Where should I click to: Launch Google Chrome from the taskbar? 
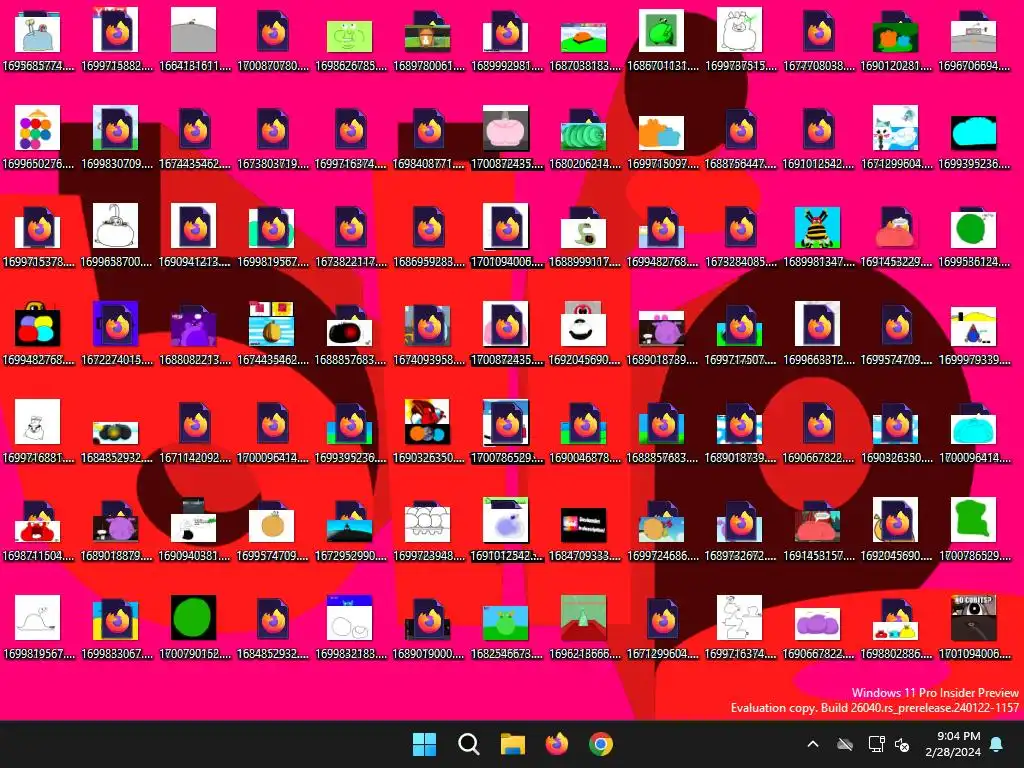coord(601,744)
